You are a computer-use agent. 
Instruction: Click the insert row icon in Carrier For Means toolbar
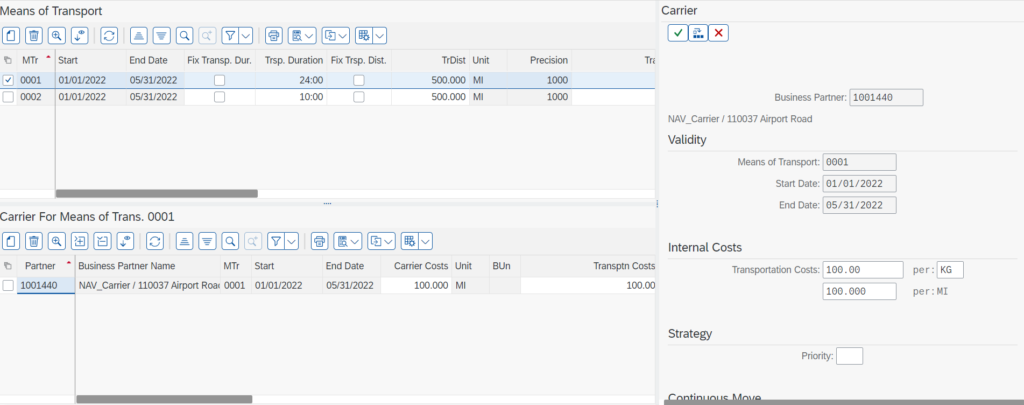79,241
